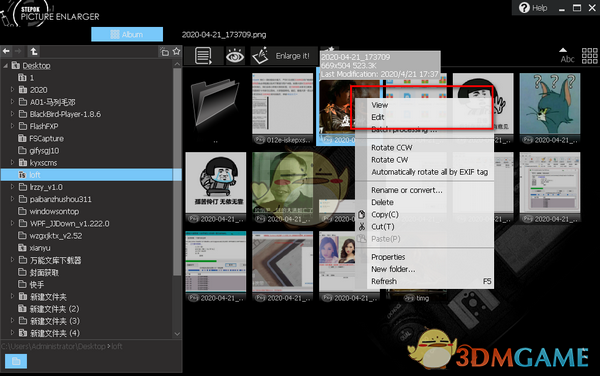Click the path text ending in loft
The width and height of the screenshot is (600, 376).
62,347
